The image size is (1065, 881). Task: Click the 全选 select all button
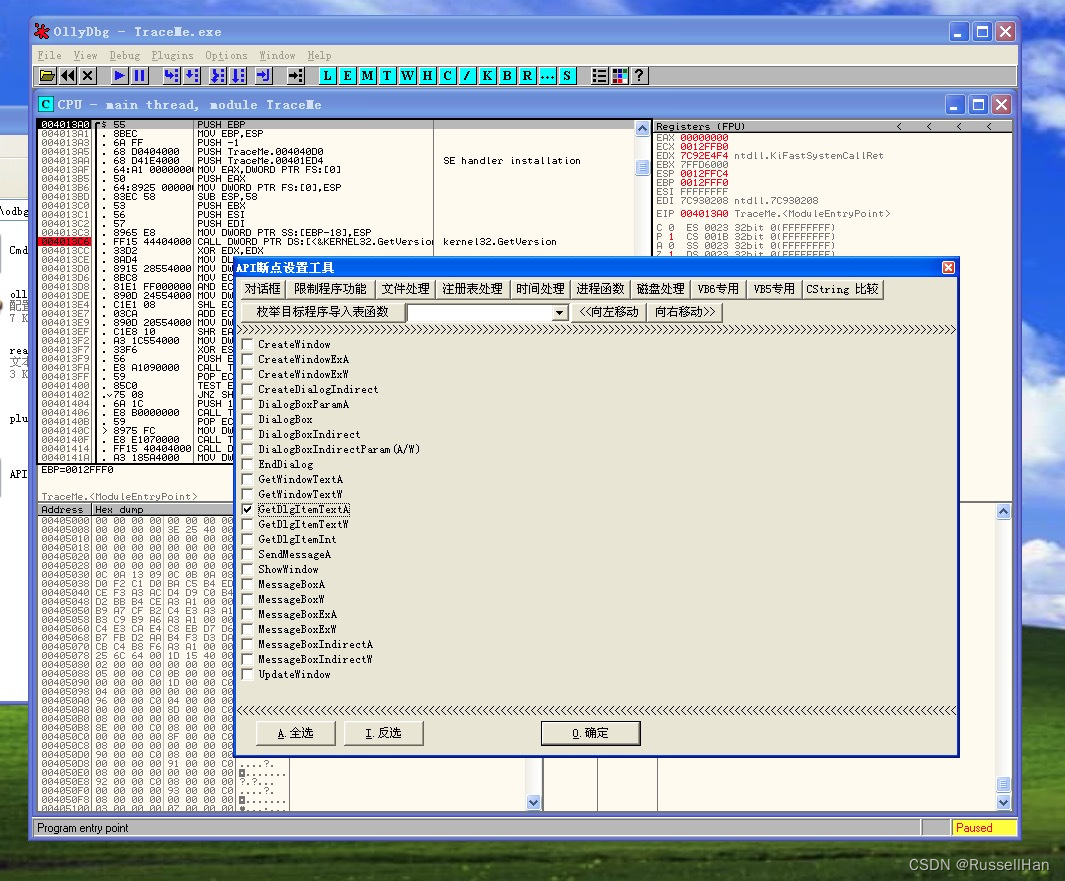pyautogui.click(x=295, y=734)
